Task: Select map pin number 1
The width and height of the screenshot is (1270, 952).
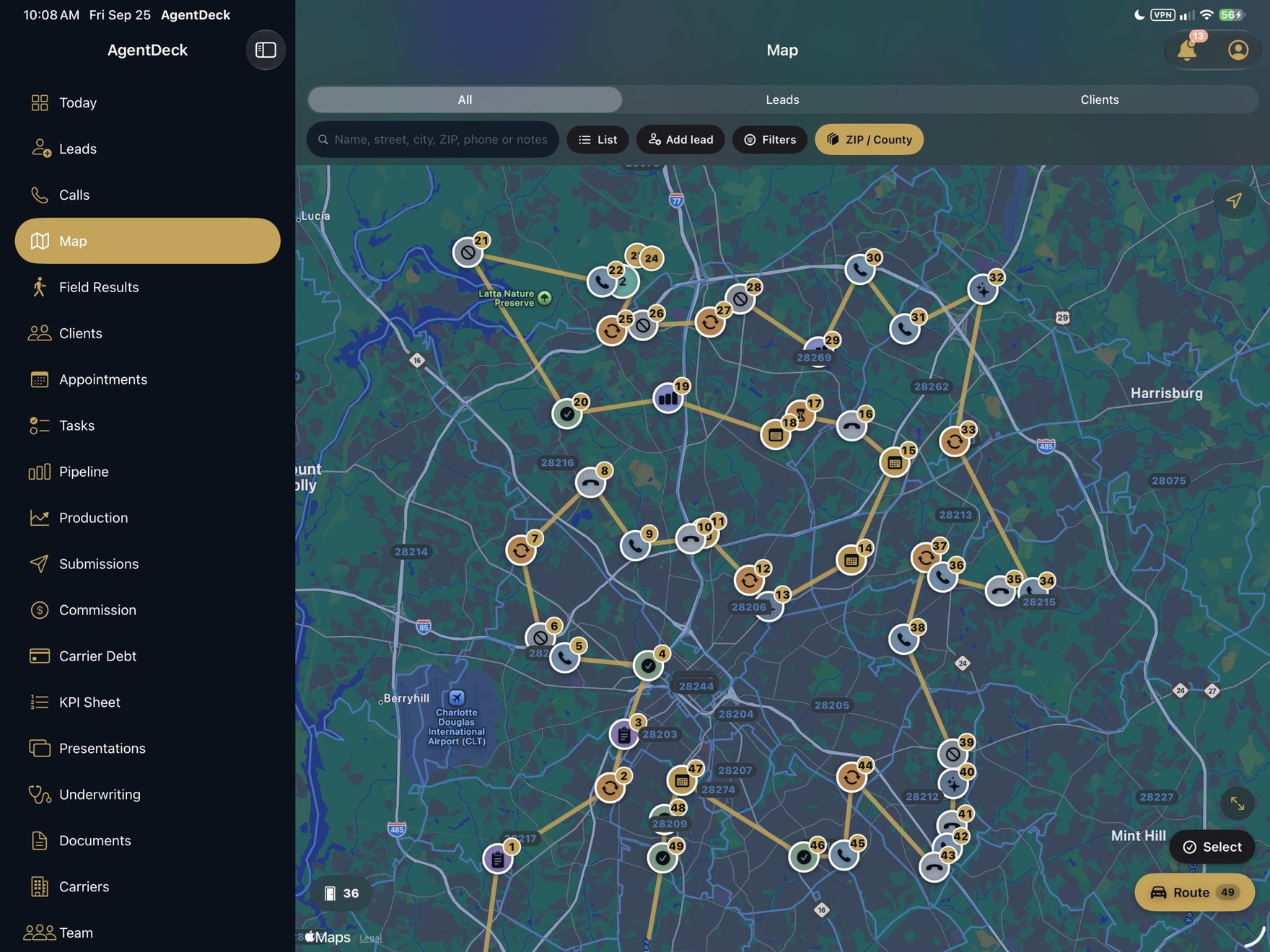Action: point(498,858)
